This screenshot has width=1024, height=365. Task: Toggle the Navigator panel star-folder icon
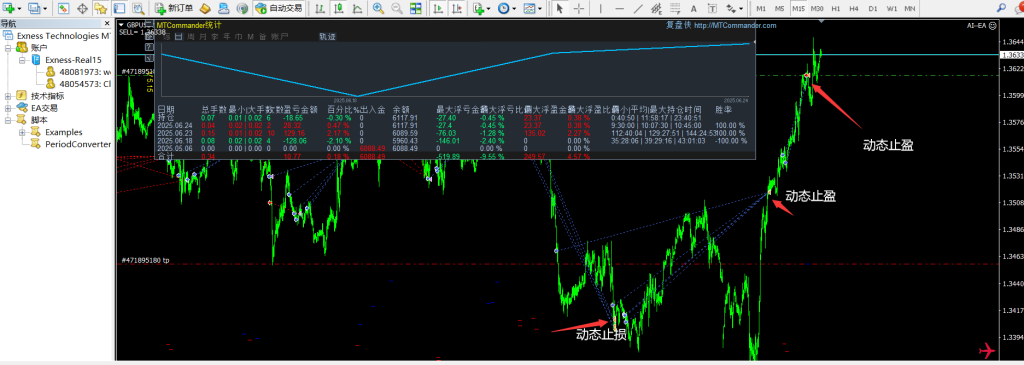(x=101, y=8)
